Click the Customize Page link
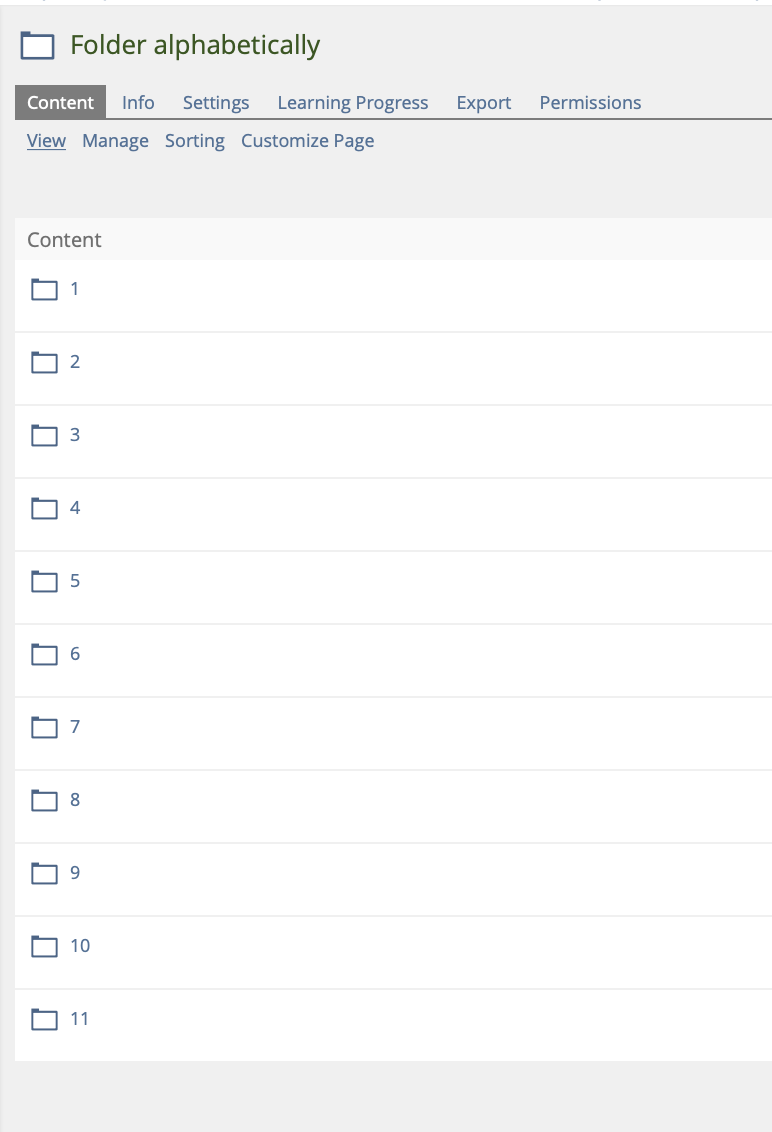This screenshot has height=1132, width=772. [307, 141]
